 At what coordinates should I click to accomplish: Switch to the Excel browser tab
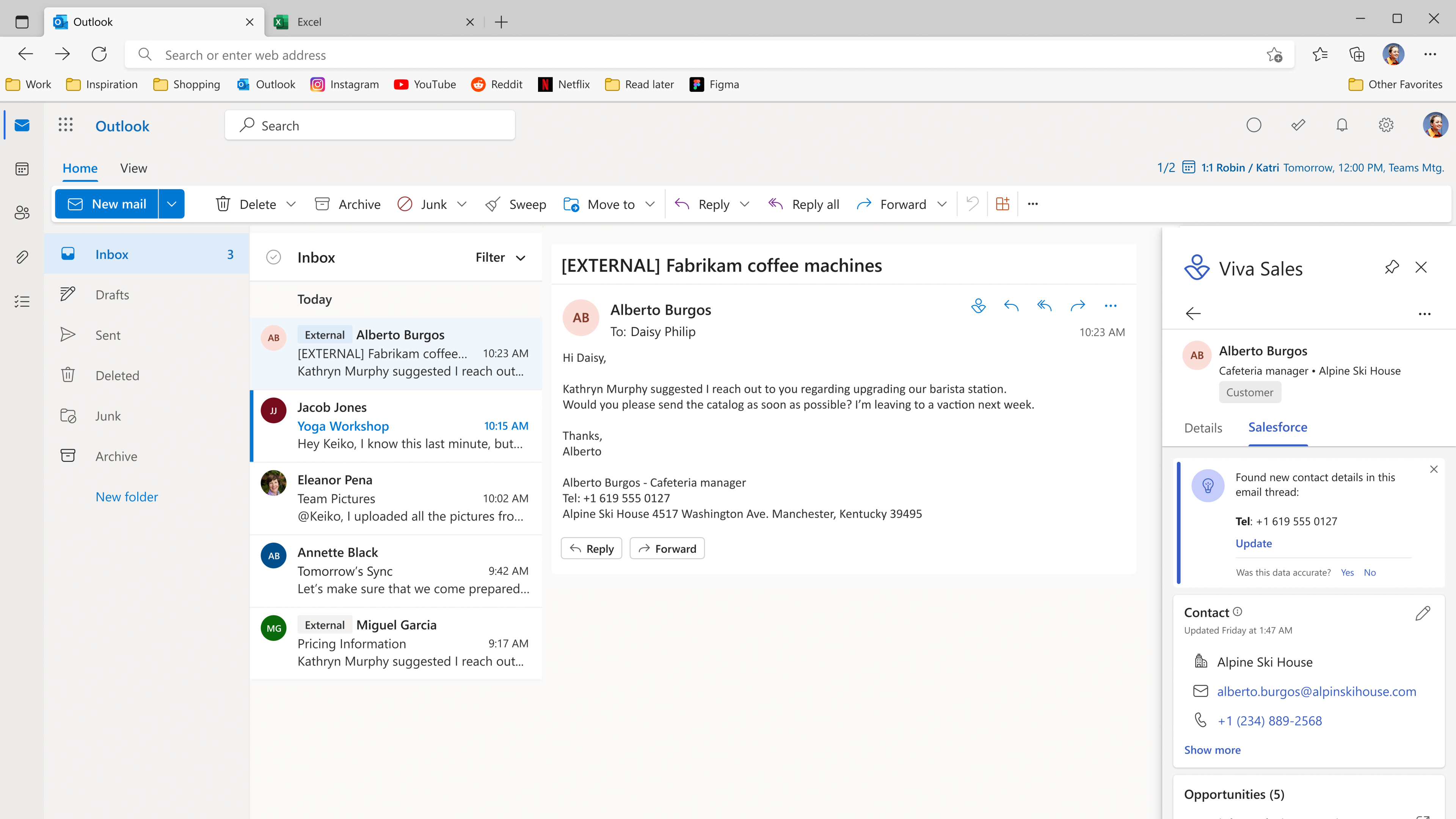click(374, 22)
